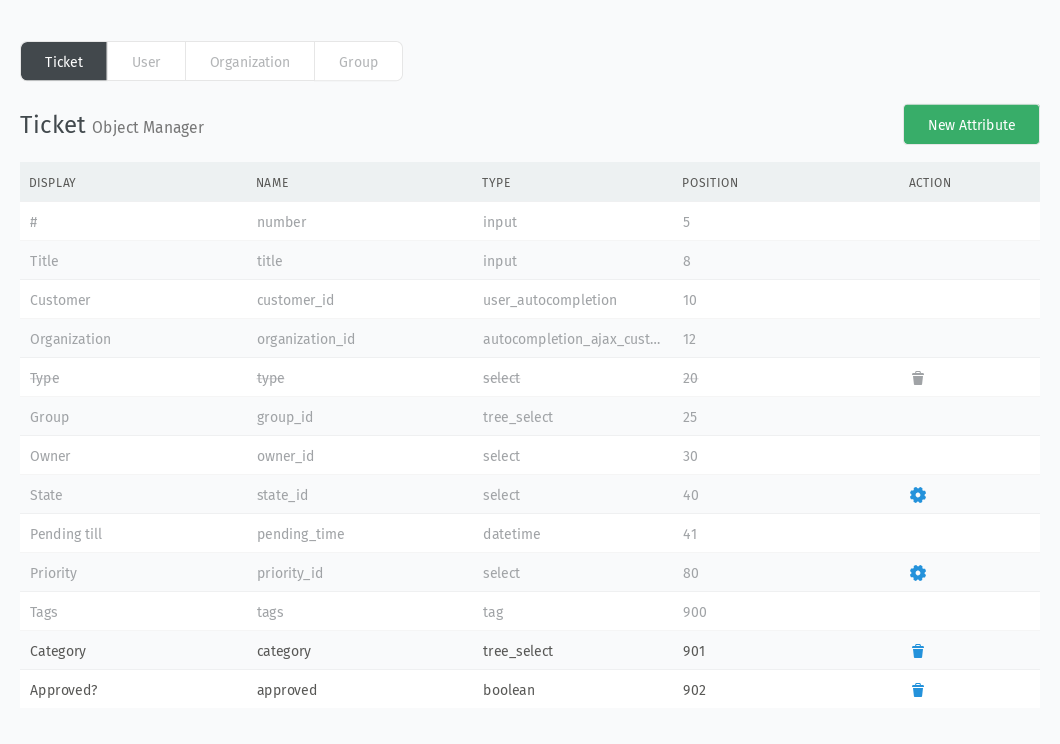
Task: Select the '#' display row
Action: click(530, 222)
